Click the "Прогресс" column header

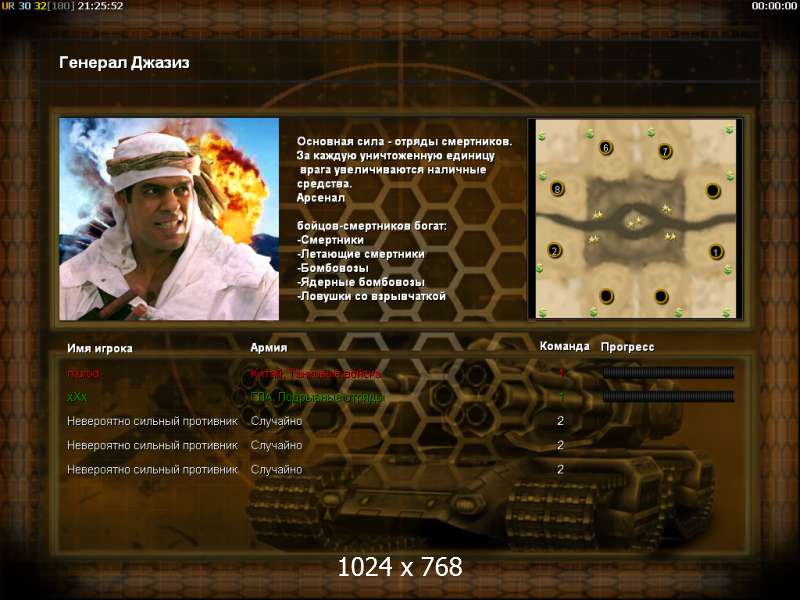pyautogui.click(x=628, y=347)
